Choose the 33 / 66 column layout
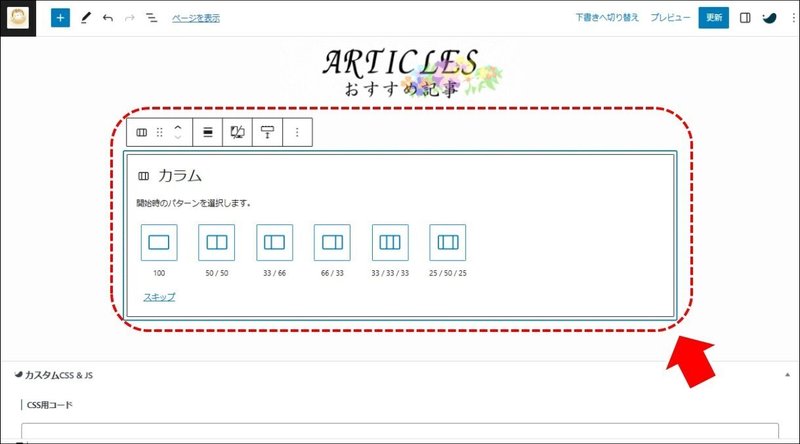 coord(274,242)
